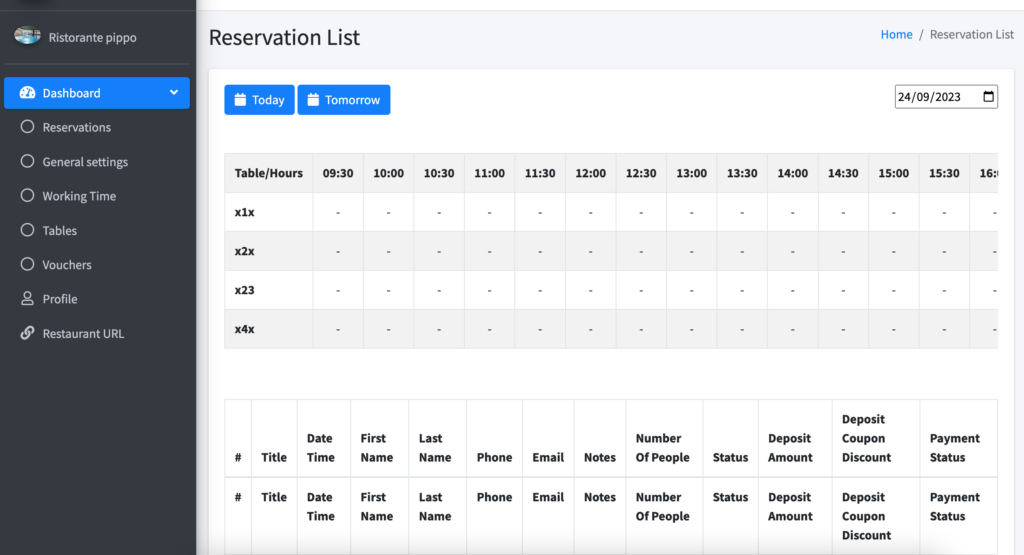This screenshot has width=1024, height=555.
Task: Select the x23 table 12:00 slot
Action: 590,290
